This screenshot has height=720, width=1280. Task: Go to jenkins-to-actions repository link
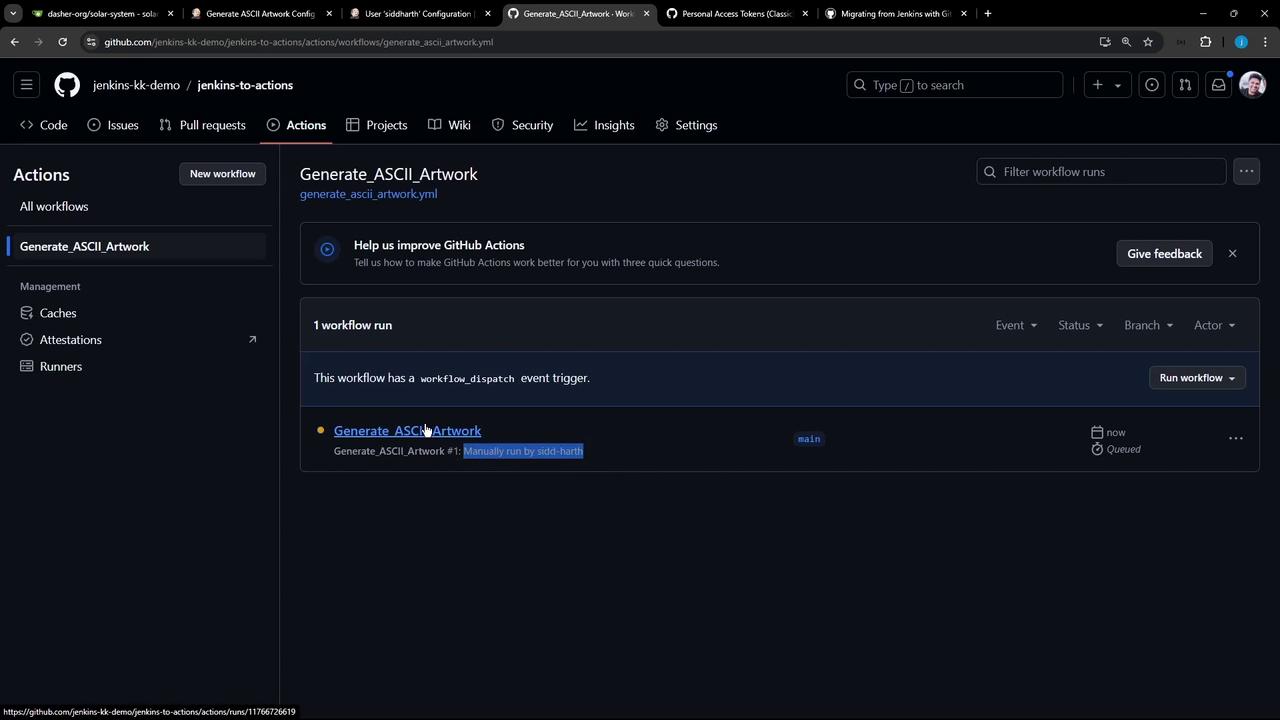tap(245, 85)
